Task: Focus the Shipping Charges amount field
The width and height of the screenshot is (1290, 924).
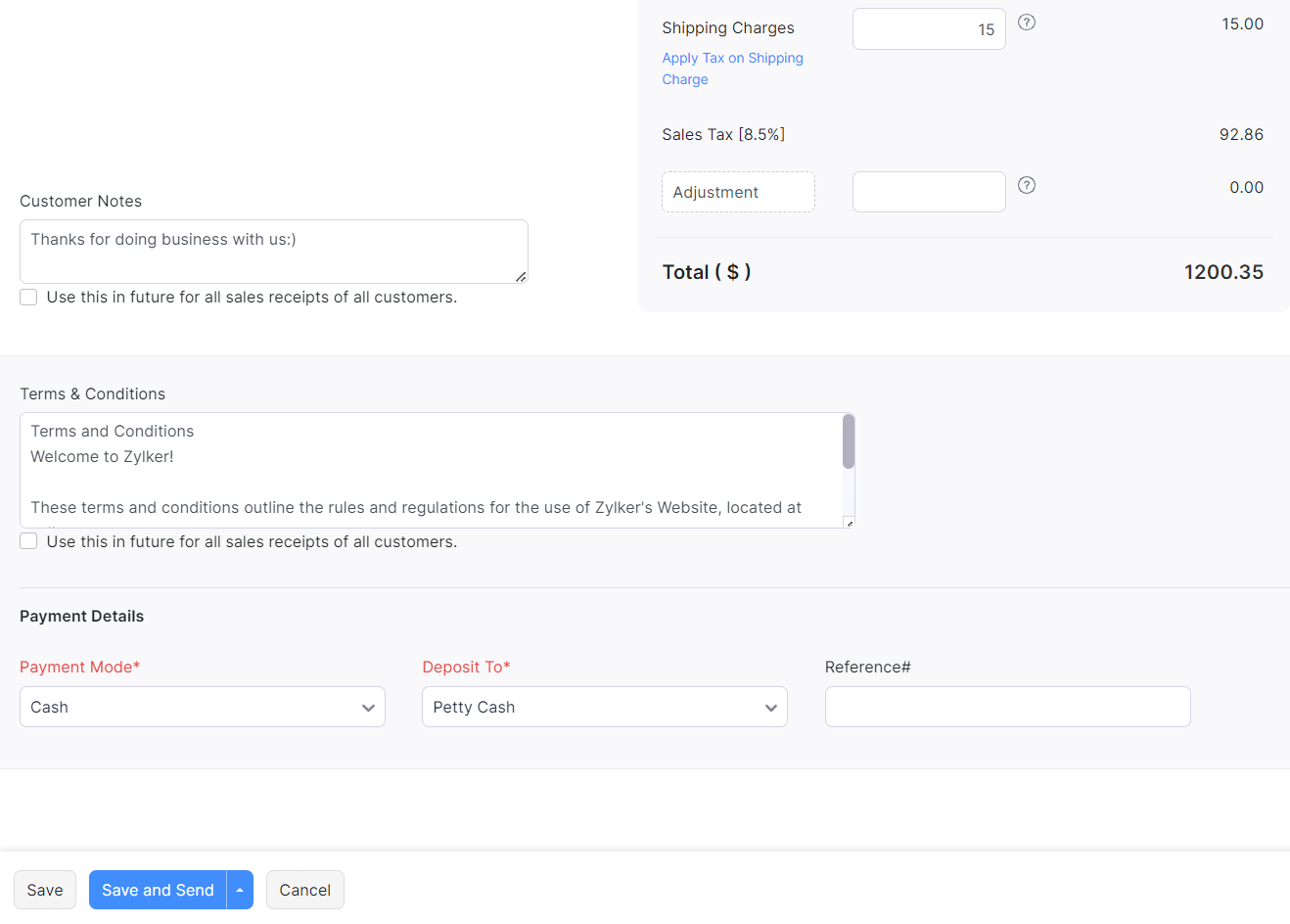Action: click(x=928, y=29)
